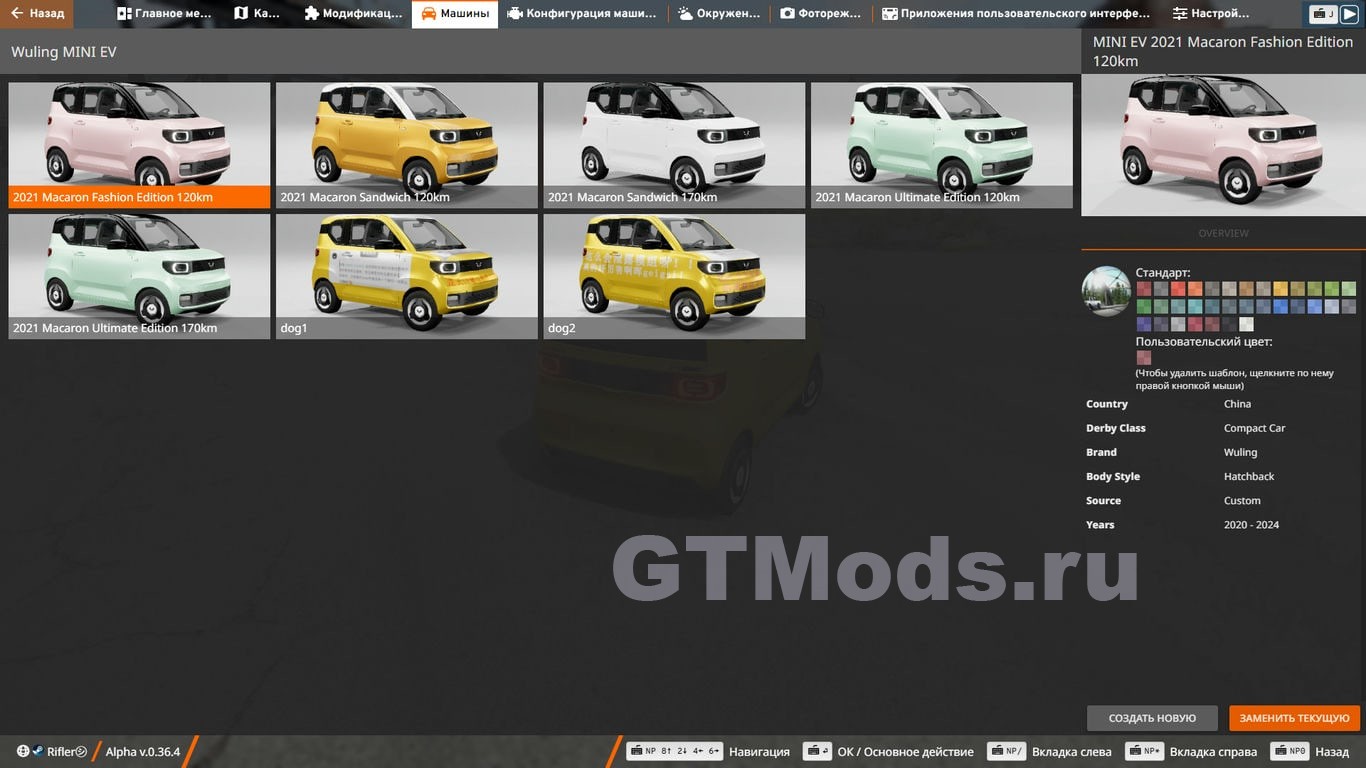The width and height of the screenshot is (1366, 768).
Task: Pick the white standard color swatch
Action: point(1246,324)
